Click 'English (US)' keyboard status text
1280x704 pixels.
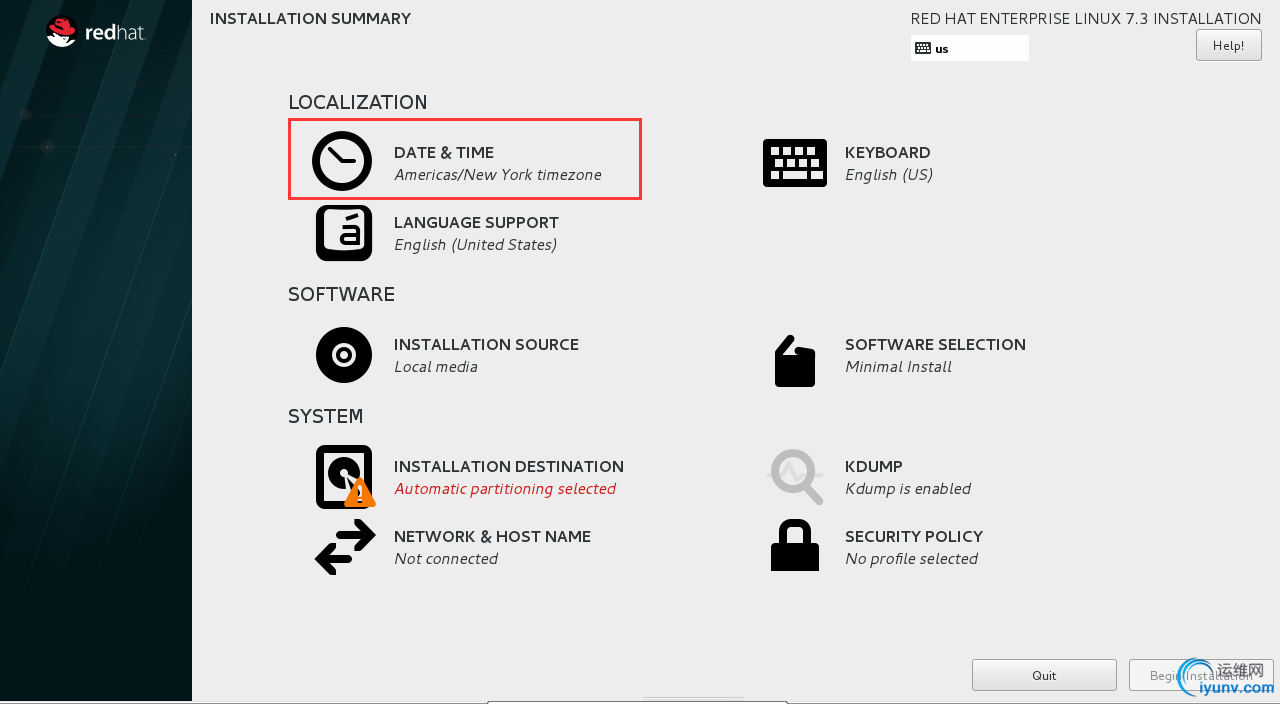tap(889, 175)
